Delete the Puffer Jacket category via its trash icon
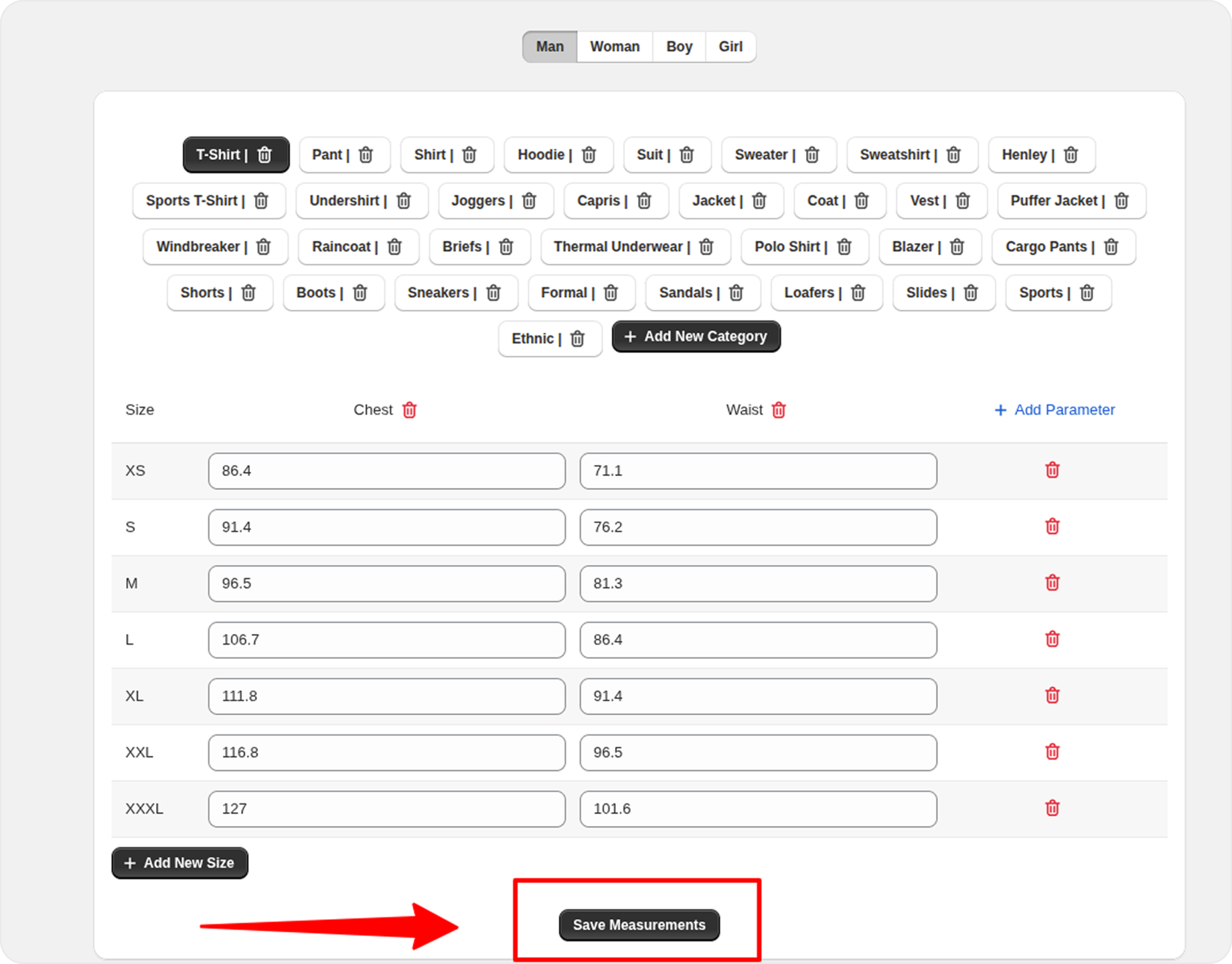 [x=1121, y=201]
